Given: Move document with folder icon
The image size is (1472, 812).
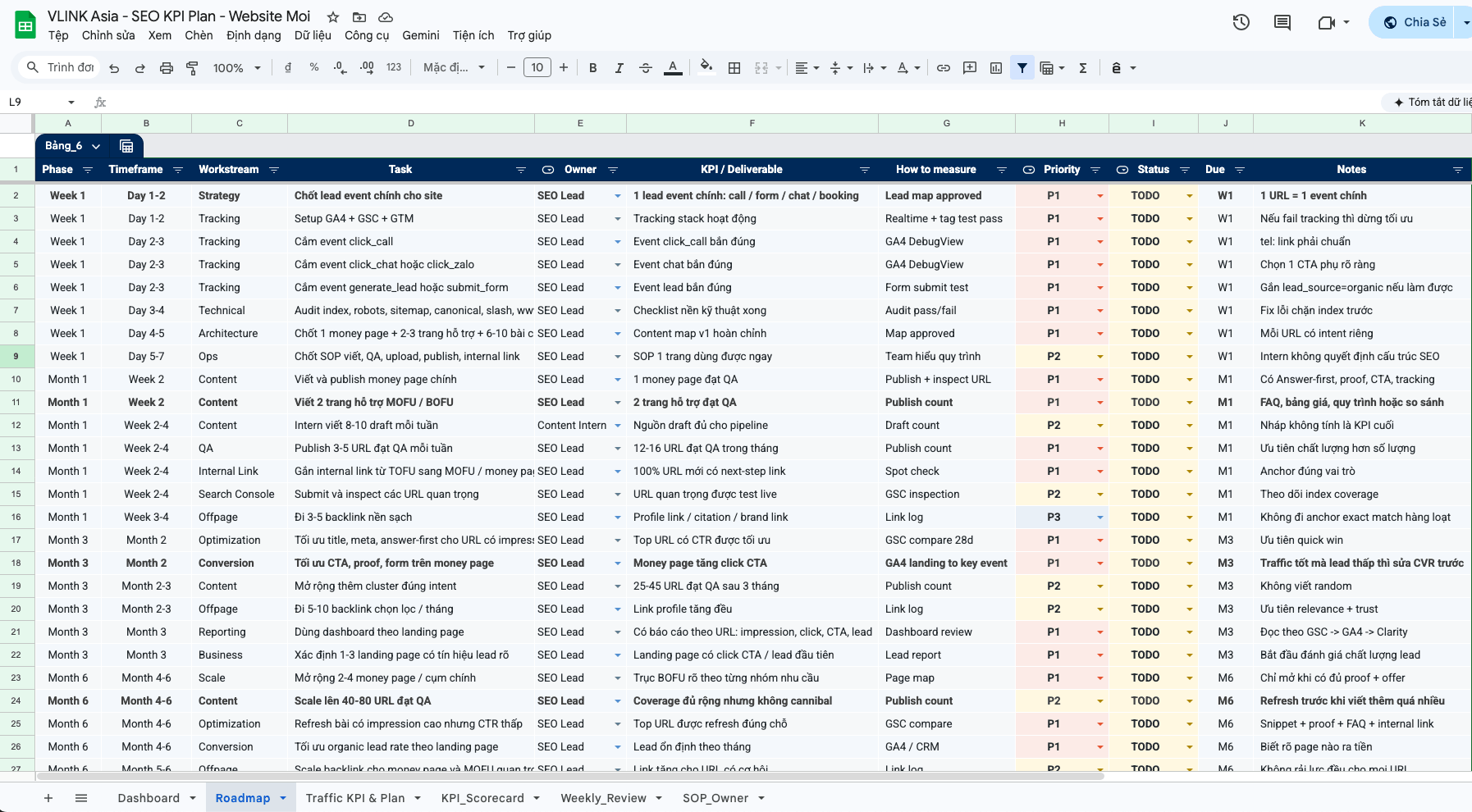Looking at the screenshot, I should click(x=359, y=17).
